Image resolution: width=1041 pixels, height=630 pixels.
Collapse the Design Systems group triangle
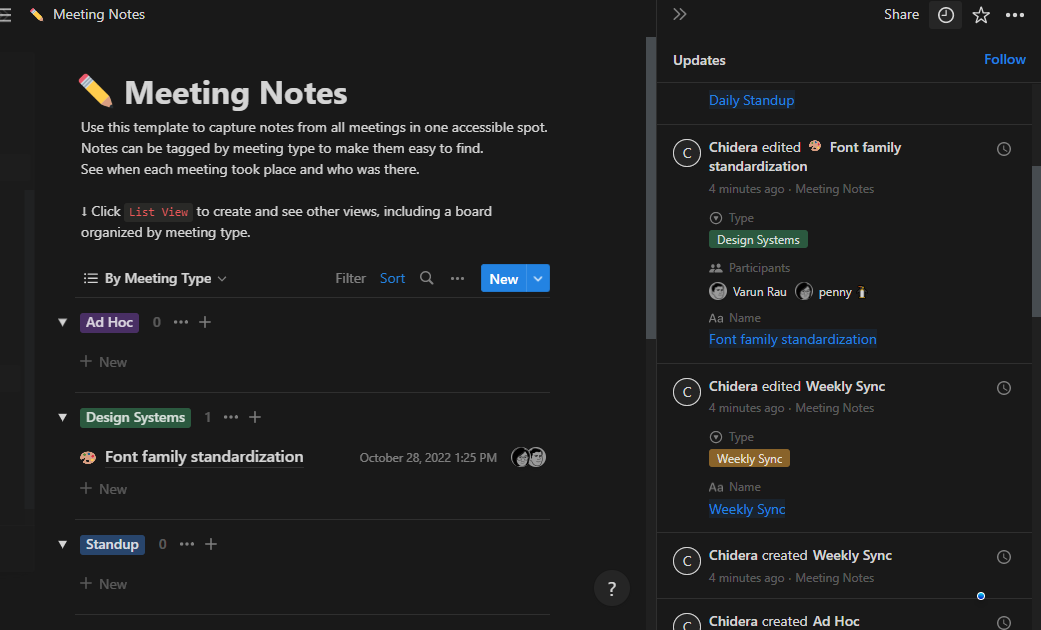tap(62, 417)
